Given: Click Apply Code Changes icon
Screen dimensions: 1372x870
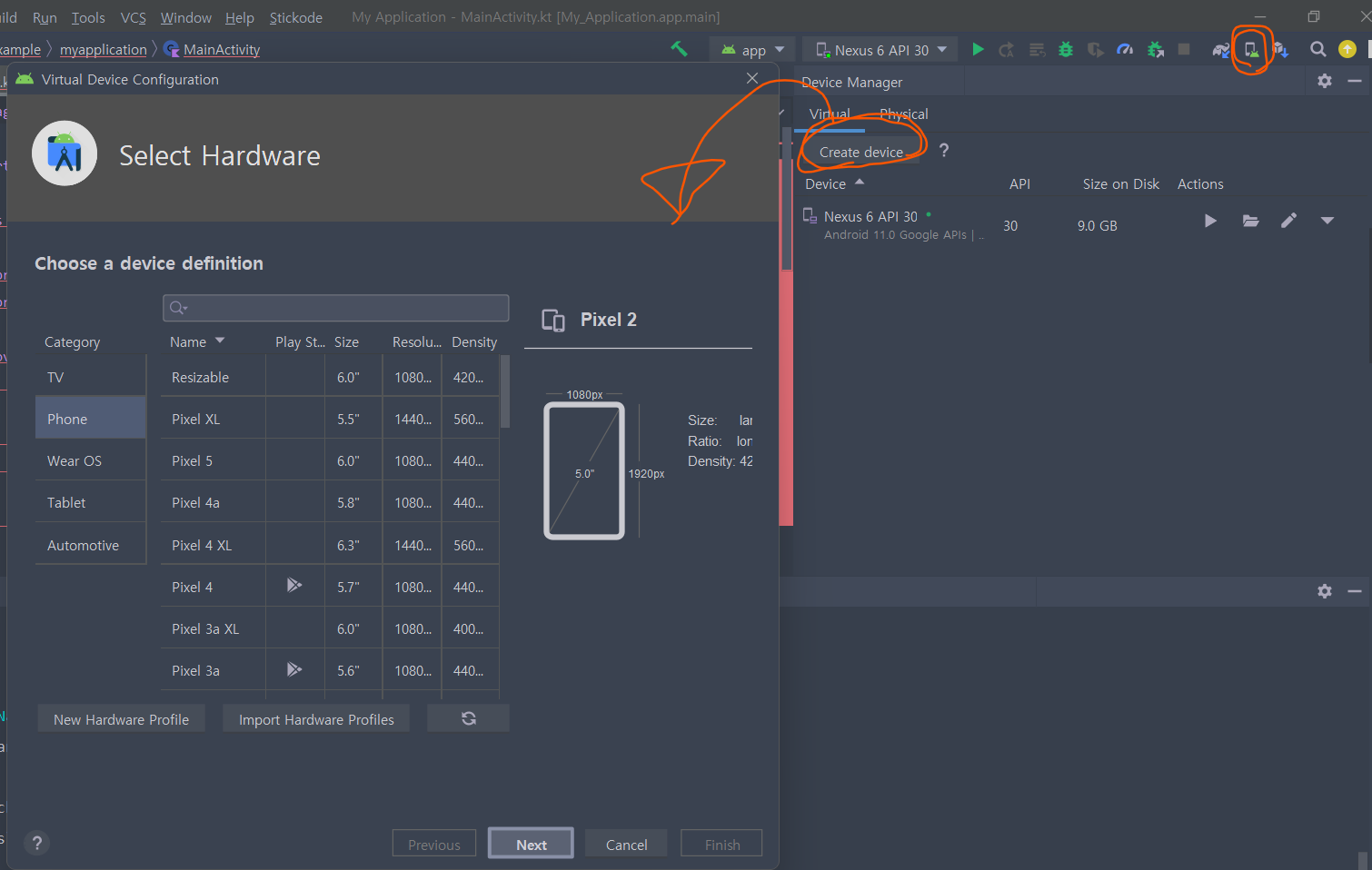Looking at the screenshot, I should point(1037,50).
